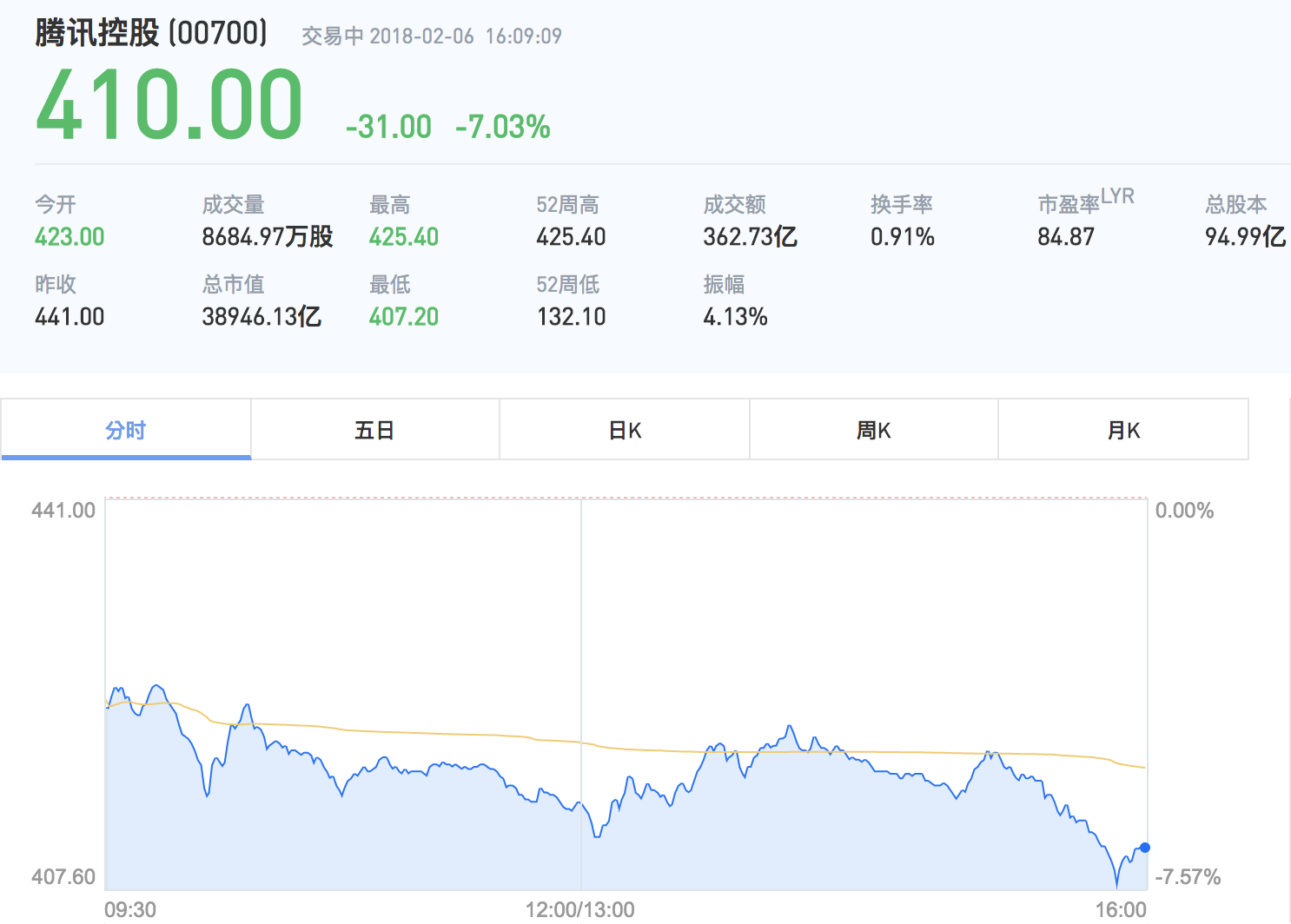This screenshot has width=1291, height=924.
Task: Click the 昨收 value 441.00
Action: (x=70, y=317)
